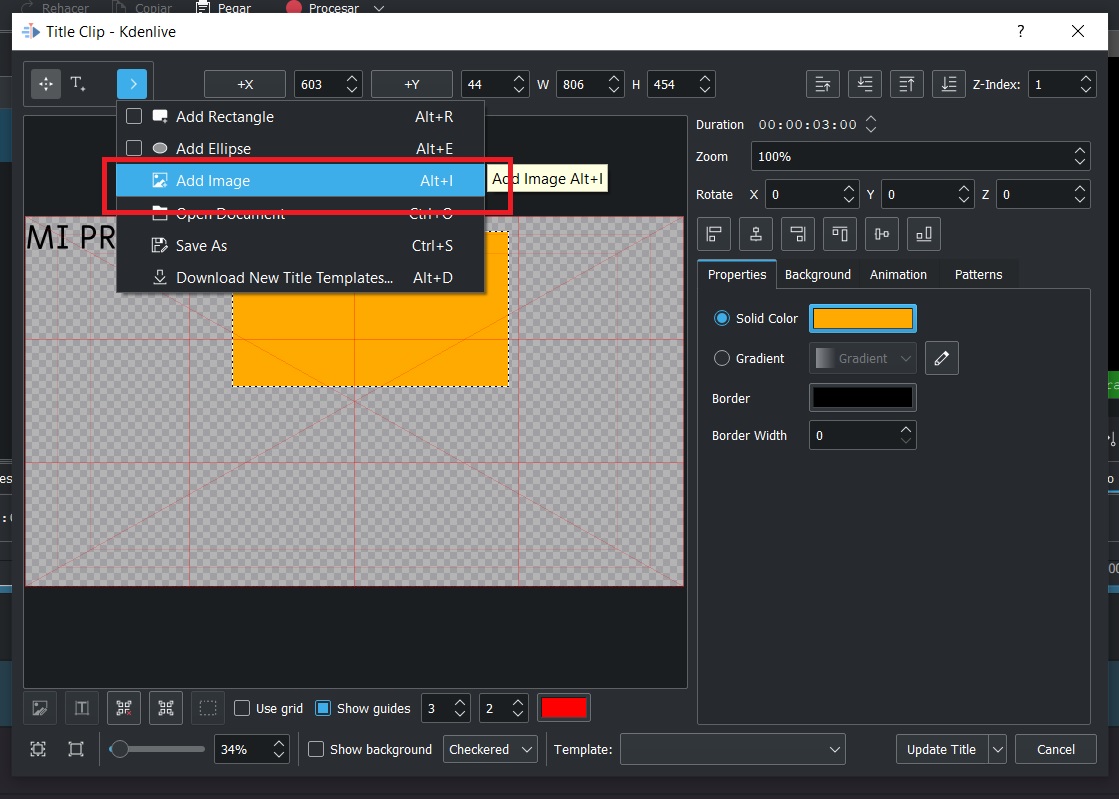Select the orange rectangle on the canvas

tap(370, 340)
